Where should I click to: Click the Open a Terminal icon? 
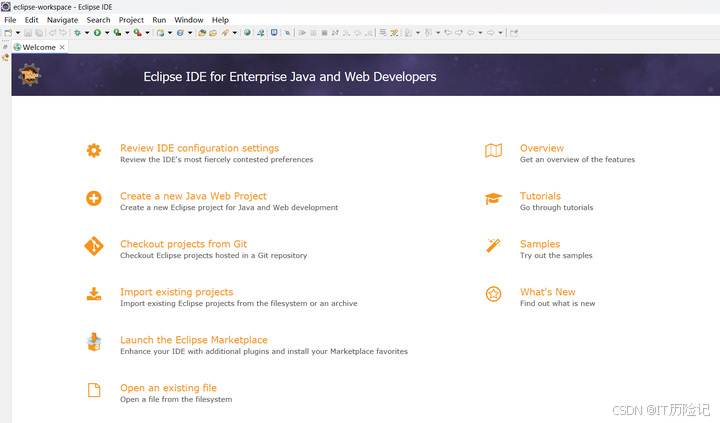point(274,33)
